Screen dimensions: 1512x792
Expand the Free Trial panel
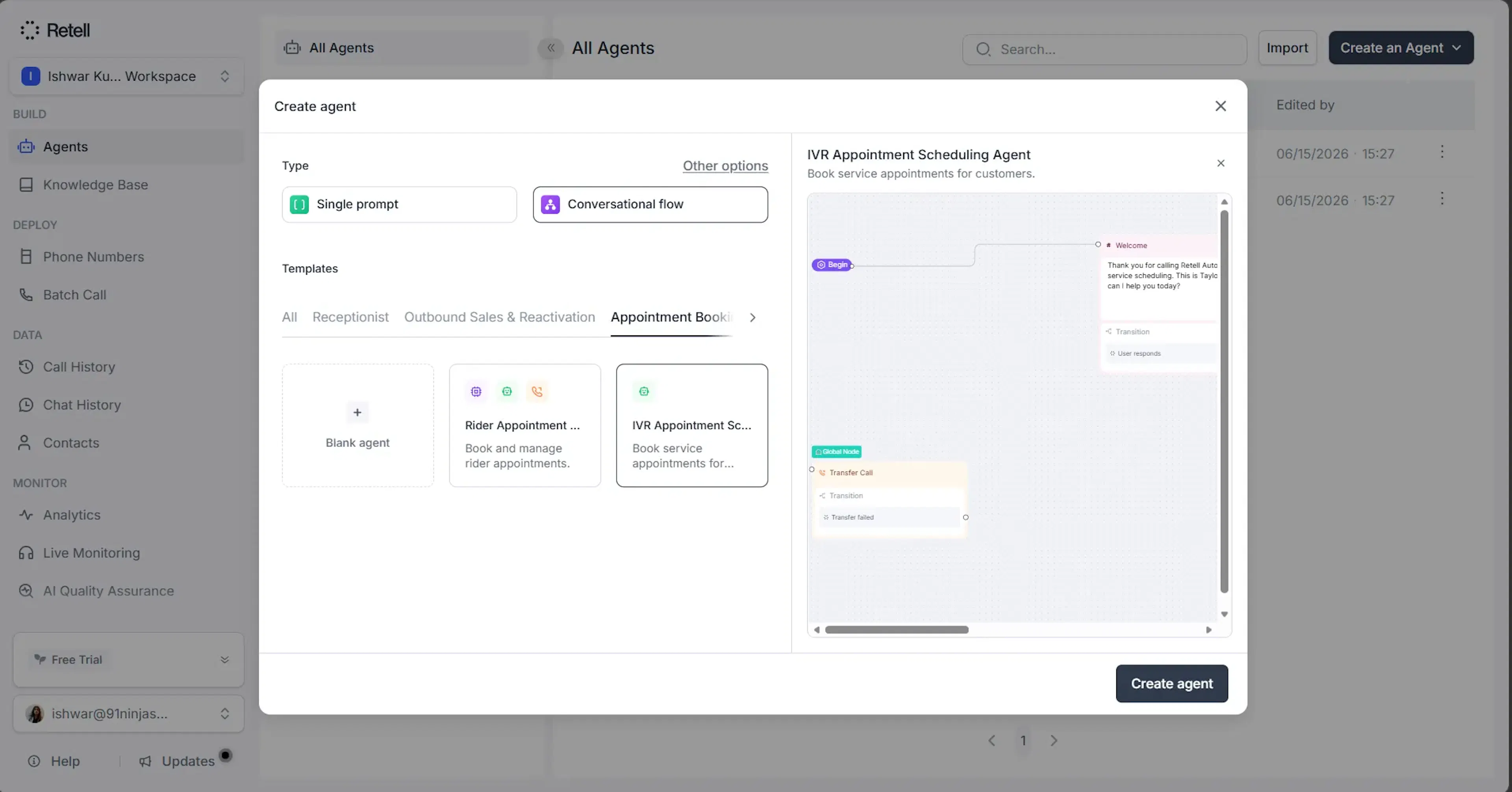point(224,660)
